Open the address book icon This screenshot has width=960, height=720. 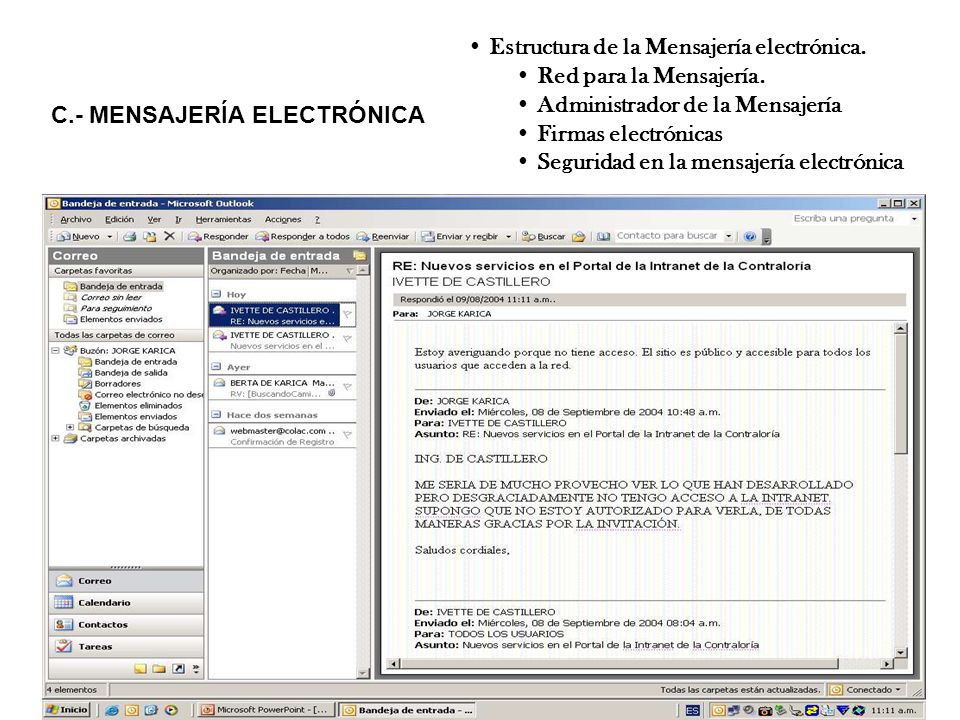coord(604,236)
